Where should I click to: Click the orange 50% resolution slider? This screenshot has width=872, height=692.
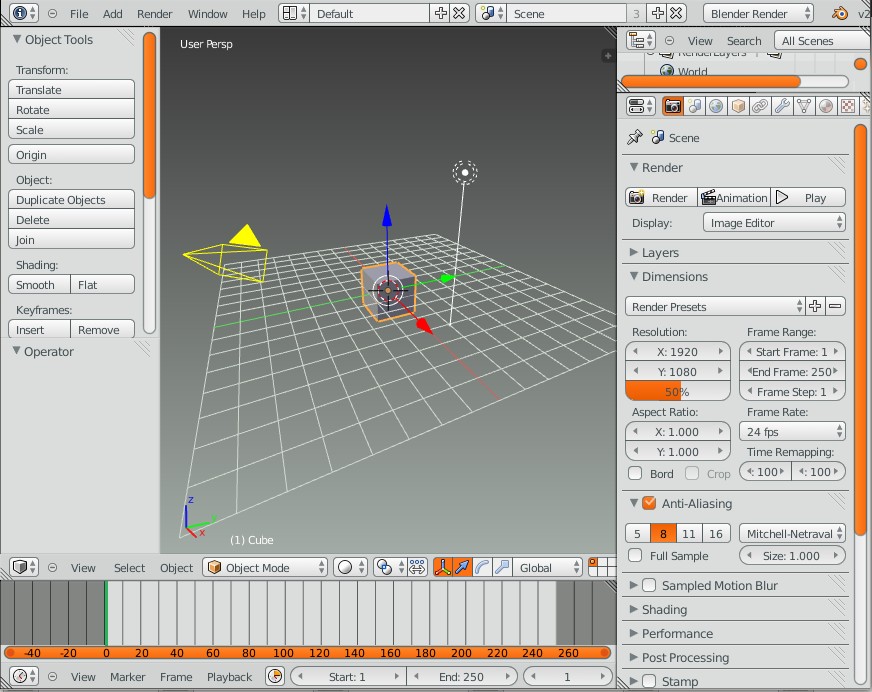point(677,391)
